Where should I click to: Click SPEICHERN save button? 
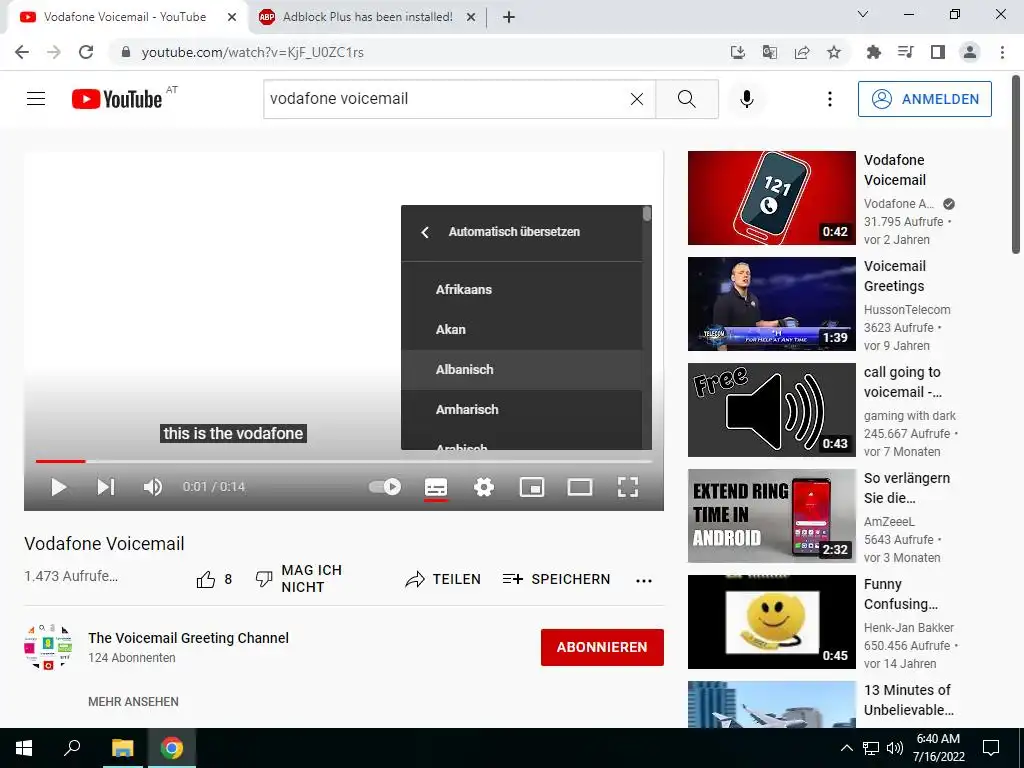click(556, 579)
